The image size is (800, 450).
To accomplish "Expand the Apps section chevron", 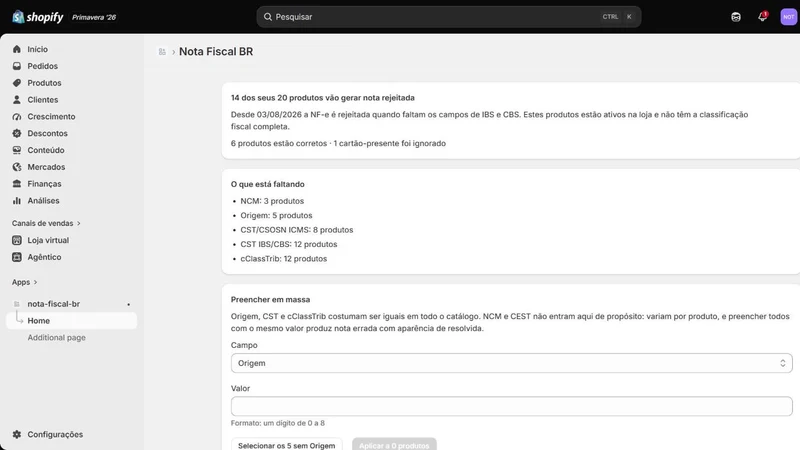I will coord(35,282).
